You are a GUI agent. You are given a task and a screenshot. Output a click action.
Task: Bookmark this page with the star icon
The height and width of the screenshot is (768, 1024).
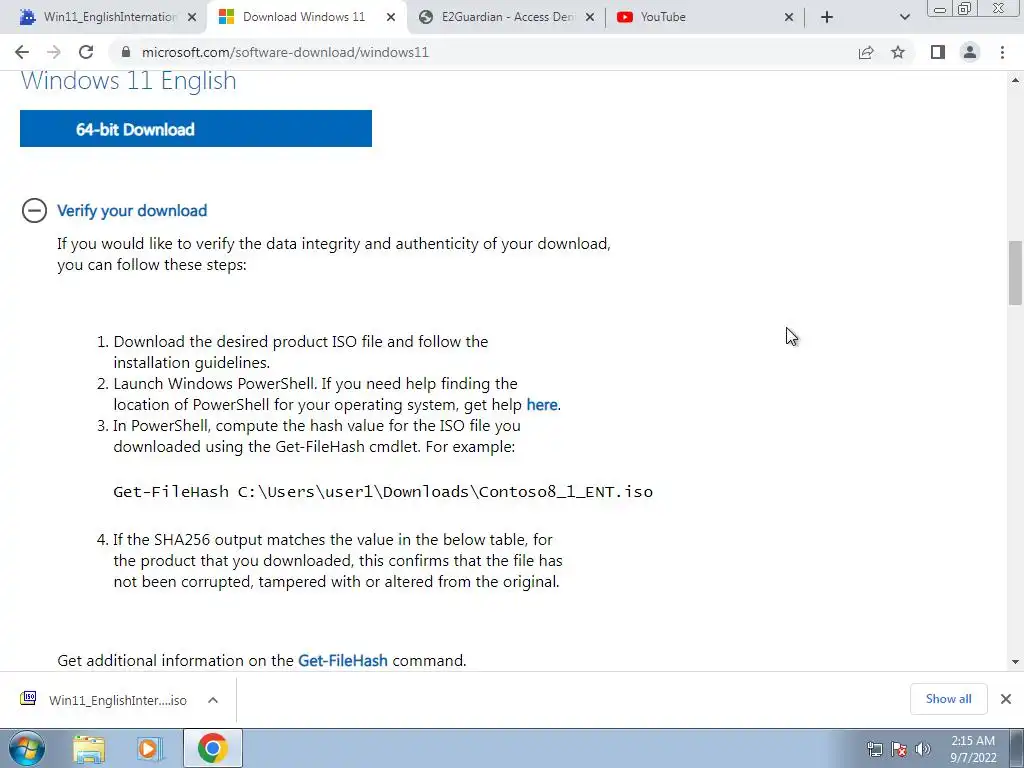(x=898, y=52)
